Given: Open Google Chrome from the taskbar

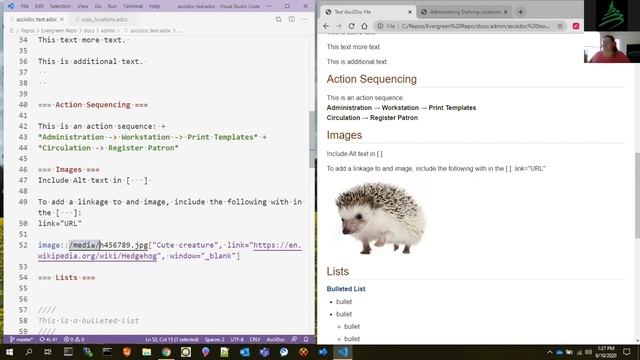Looking at the screenshot, I should click(x=166, y=352).
